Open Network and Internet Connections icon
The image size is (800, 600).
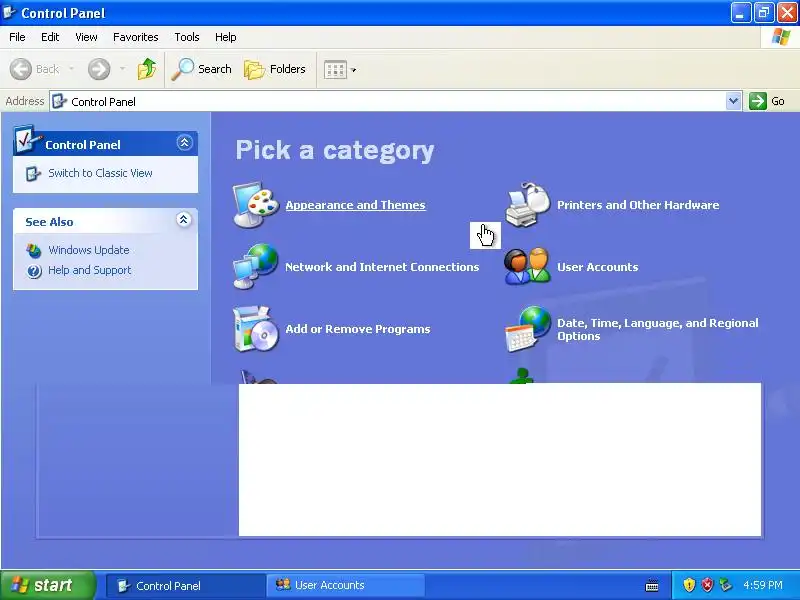(256, 266)
